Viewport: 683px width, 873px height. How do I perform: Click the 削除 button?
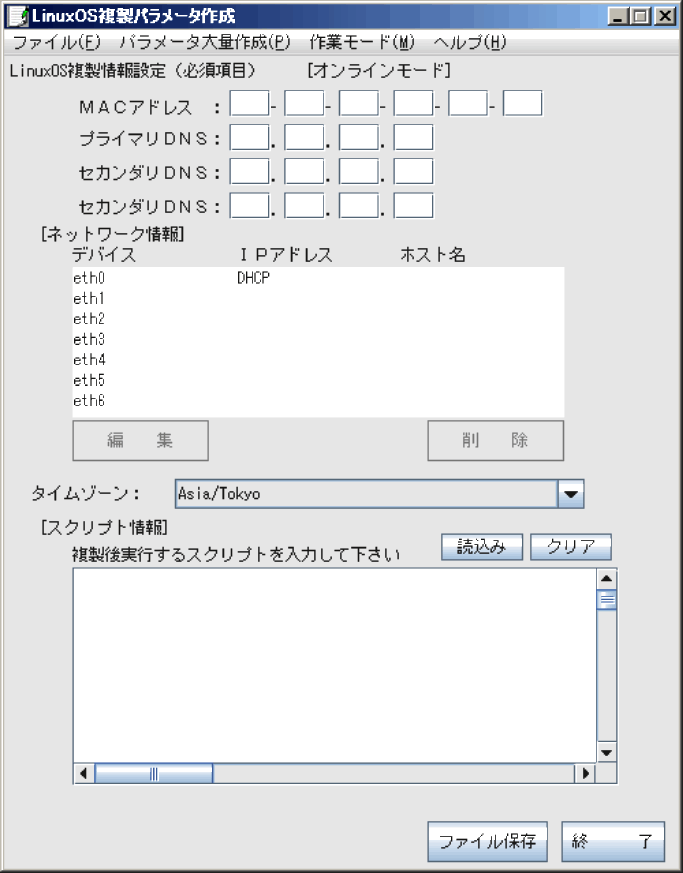[495, 440]
